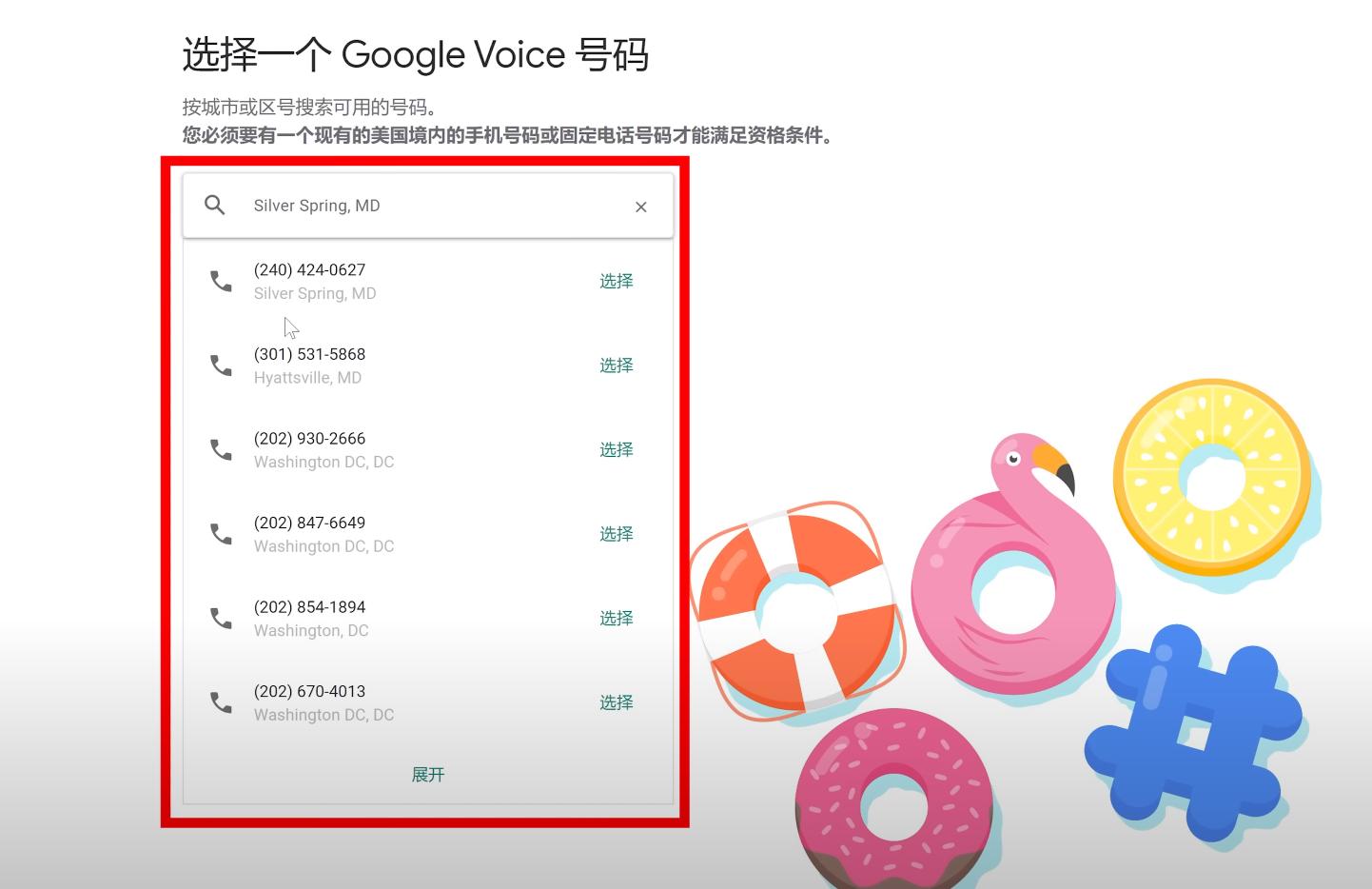Image resolution: width=1372 pixels, height=889 pixels.
Task: Pick 选择 next to (202) 854-1894
Action: point(616,619)
